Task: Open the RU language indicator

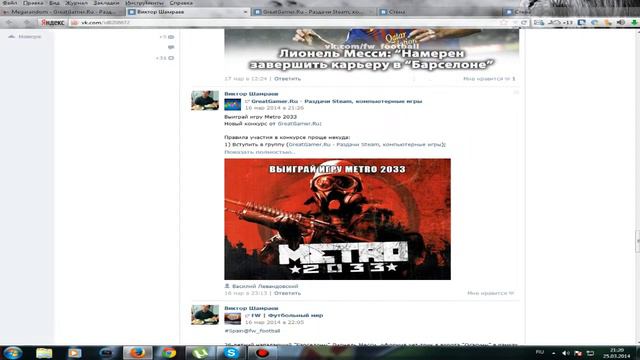Action: pyautogui.click(x=540, y=352)
